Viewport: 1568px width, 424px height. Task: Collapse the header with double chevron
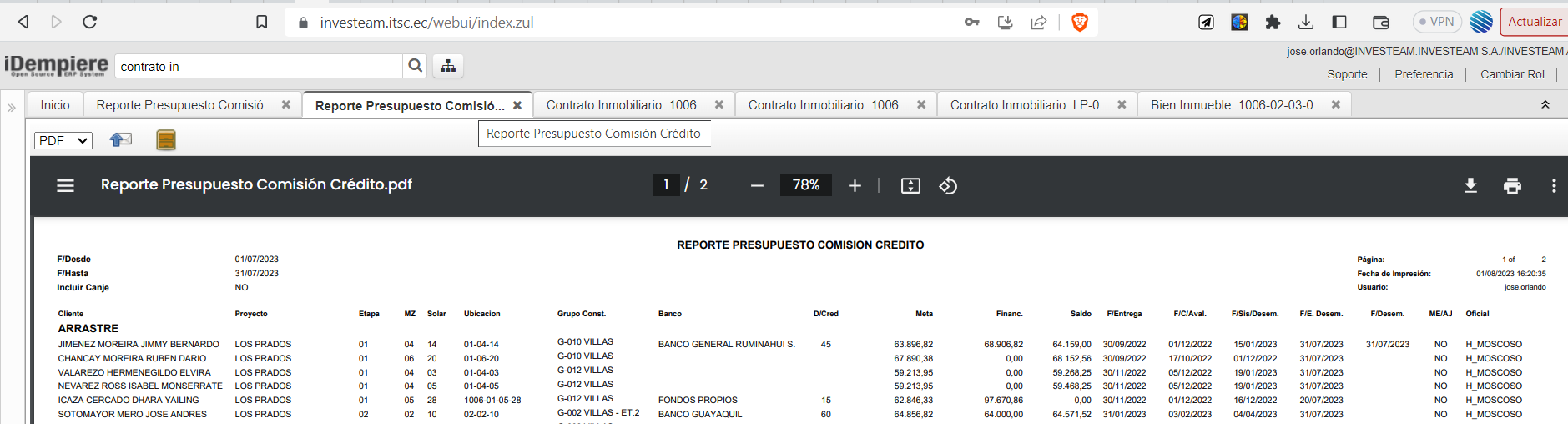tap(1545, 105)
